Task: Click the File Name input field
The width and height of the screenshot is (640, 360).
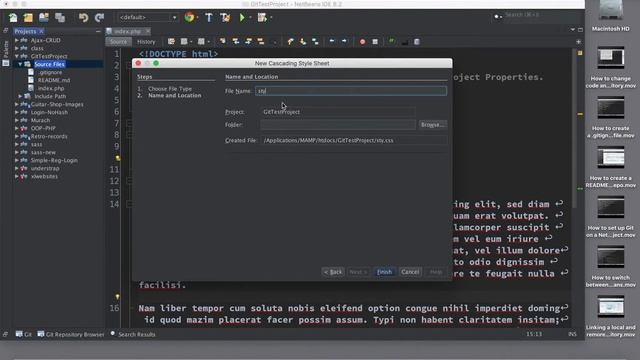Action: tap(351, 91)
